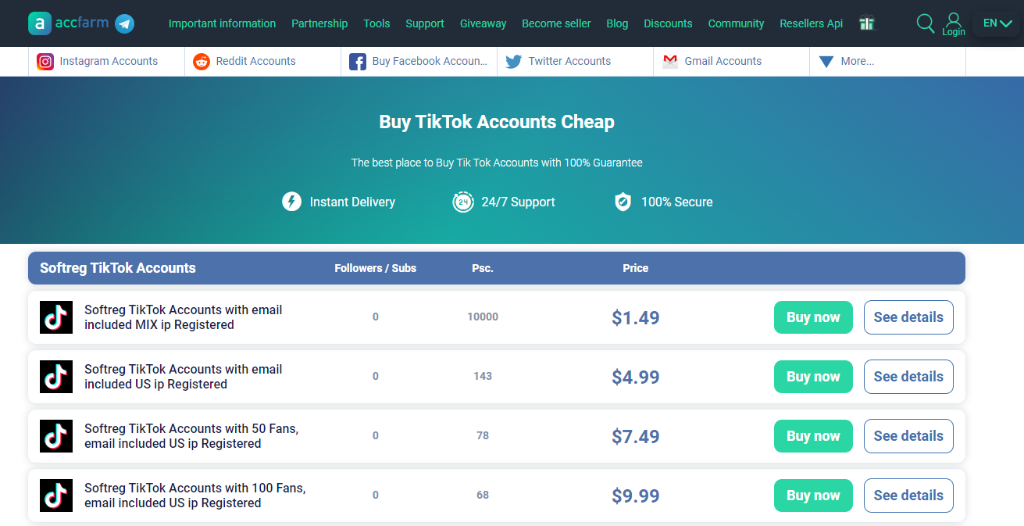Click the Twitter bird icon
The width and height of the screenshot is (1024, 526).
[x=513, y=61]
